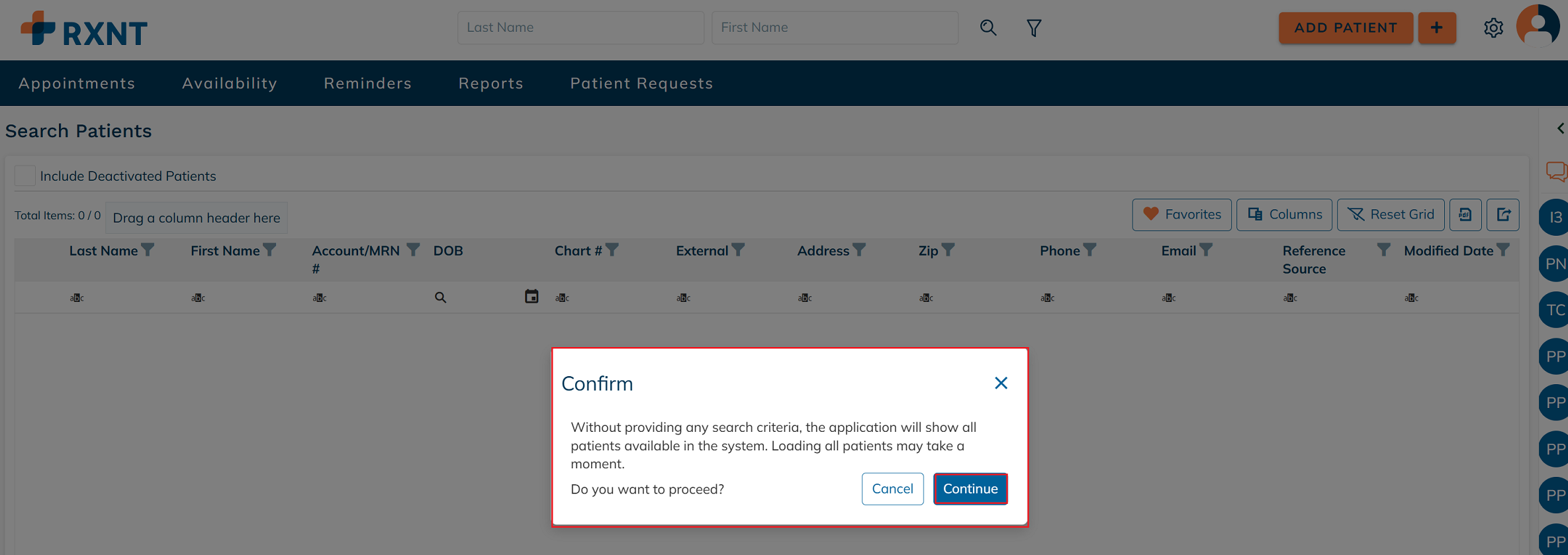Open the advanced filter funnel icon
Image resolution: width=1568 pixels, height=555 pixels.
coord(1034,28)
